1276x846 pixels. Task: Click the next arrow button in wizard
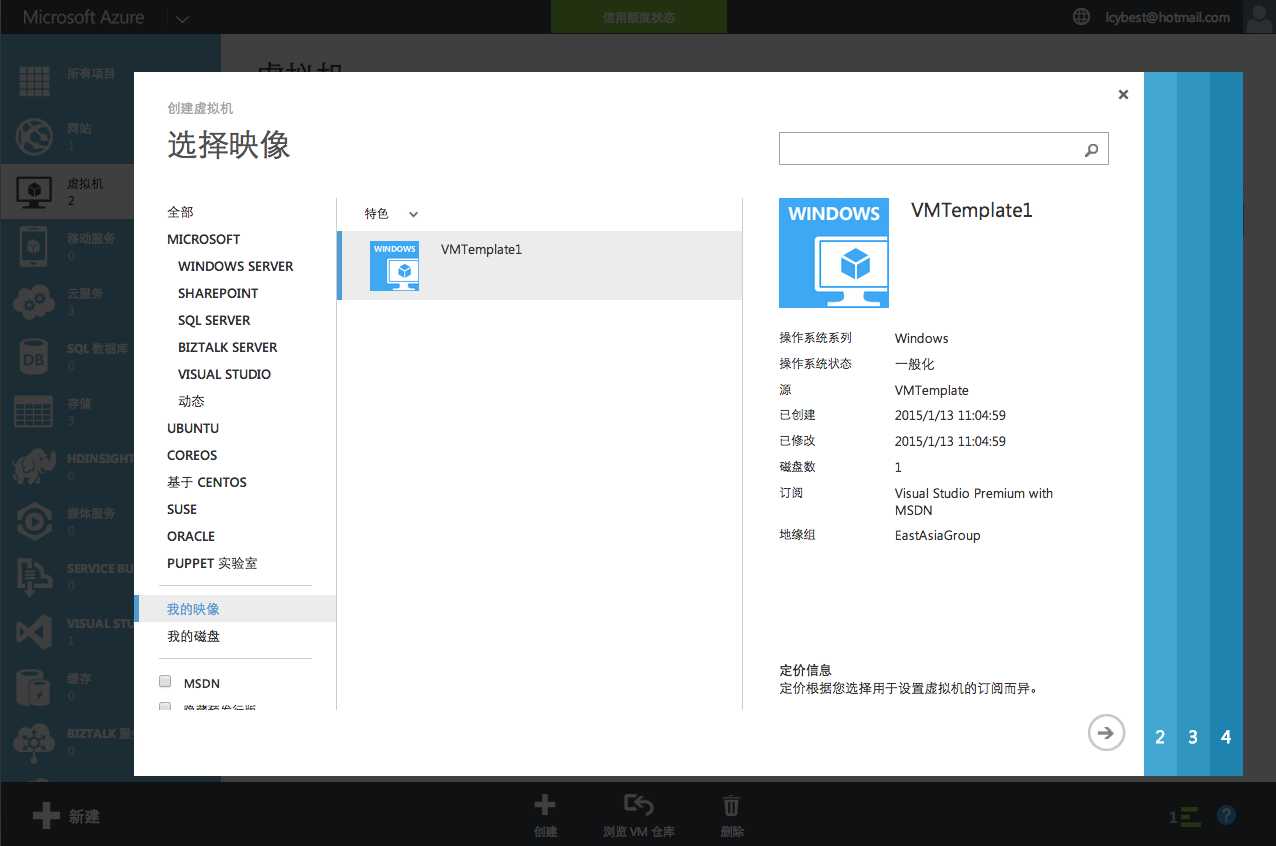point(1106,733)
